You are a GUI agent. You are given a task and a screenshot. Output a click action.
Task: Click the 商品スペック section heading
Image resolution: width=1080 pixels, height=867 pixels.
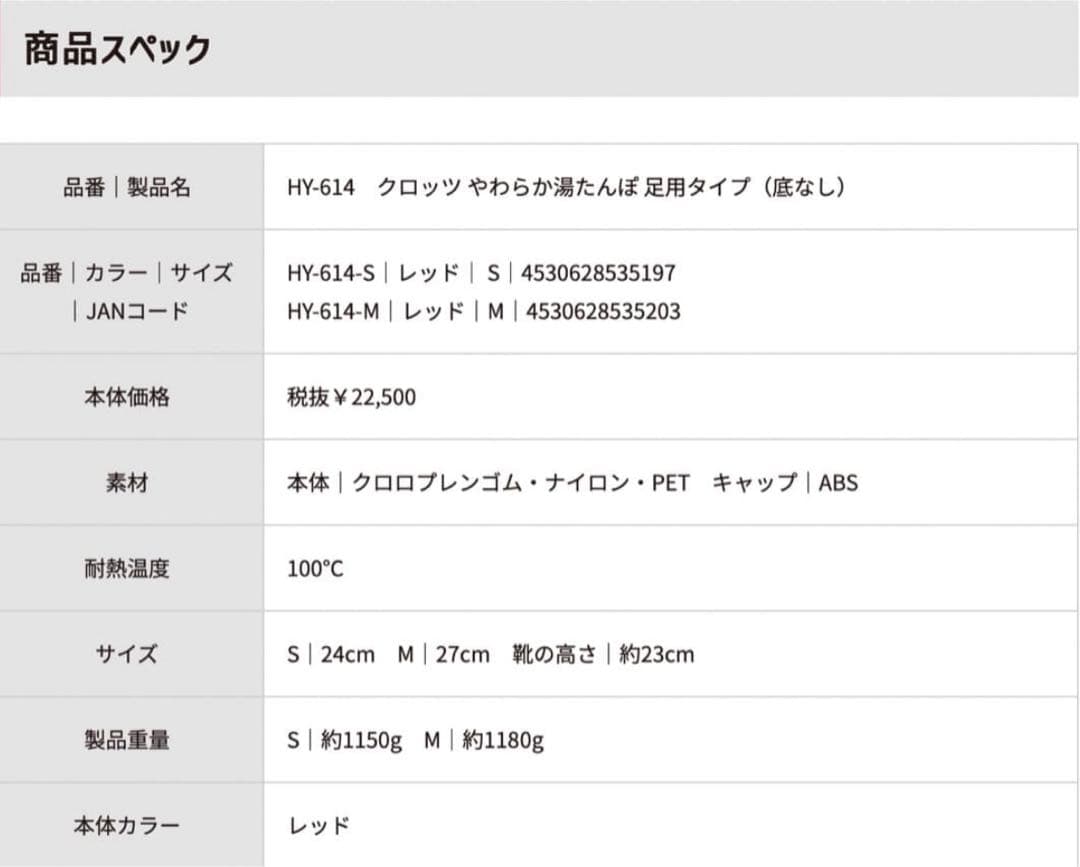pos(118,50)
